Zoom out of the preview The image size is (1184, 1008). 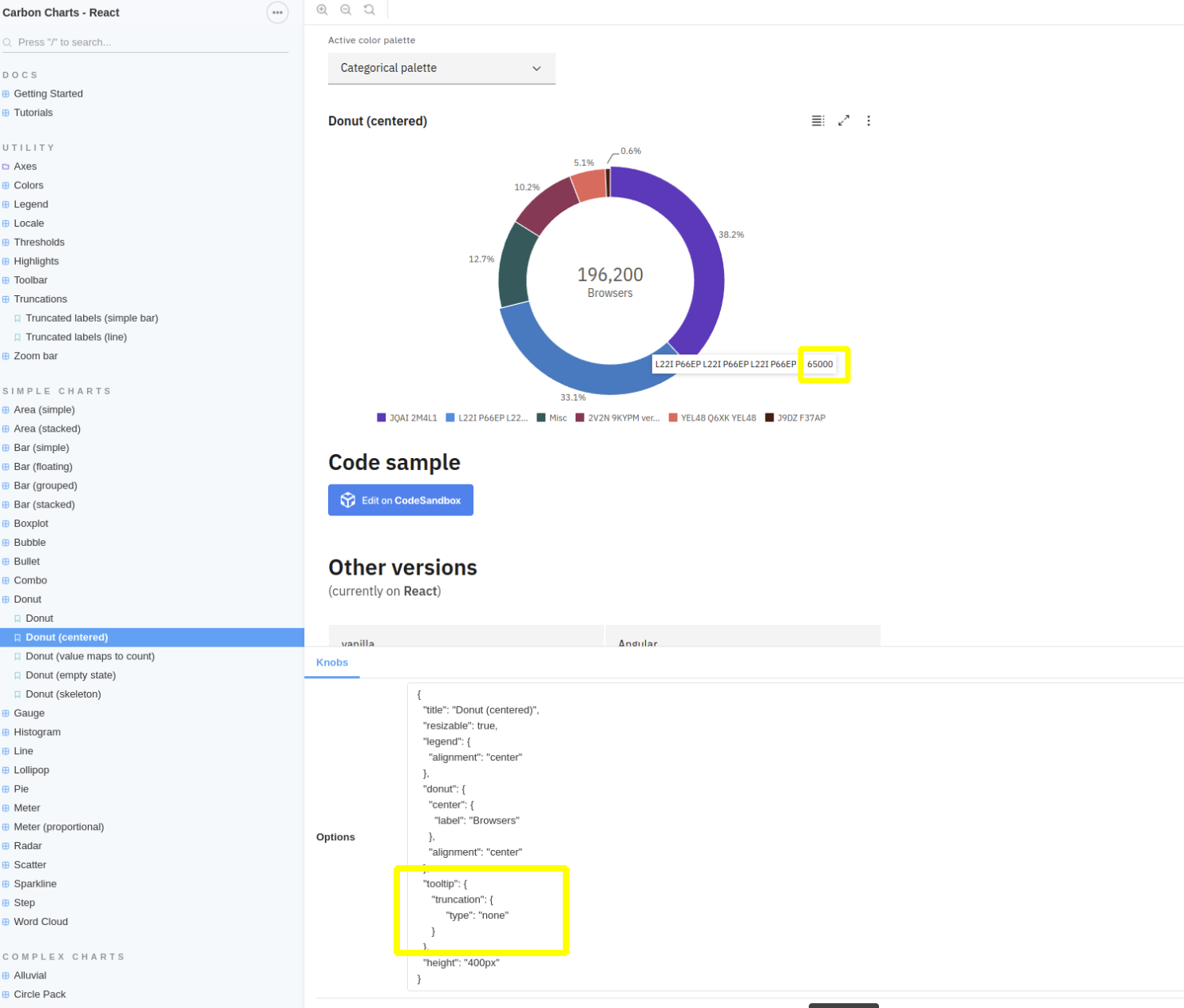pos(346,10)
